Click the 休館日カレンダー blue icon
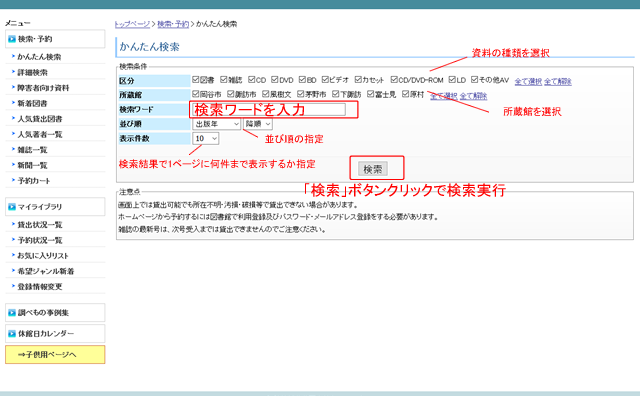Viewport: 640px width, 396px height. pyautogui.click(x=12, y=334)
